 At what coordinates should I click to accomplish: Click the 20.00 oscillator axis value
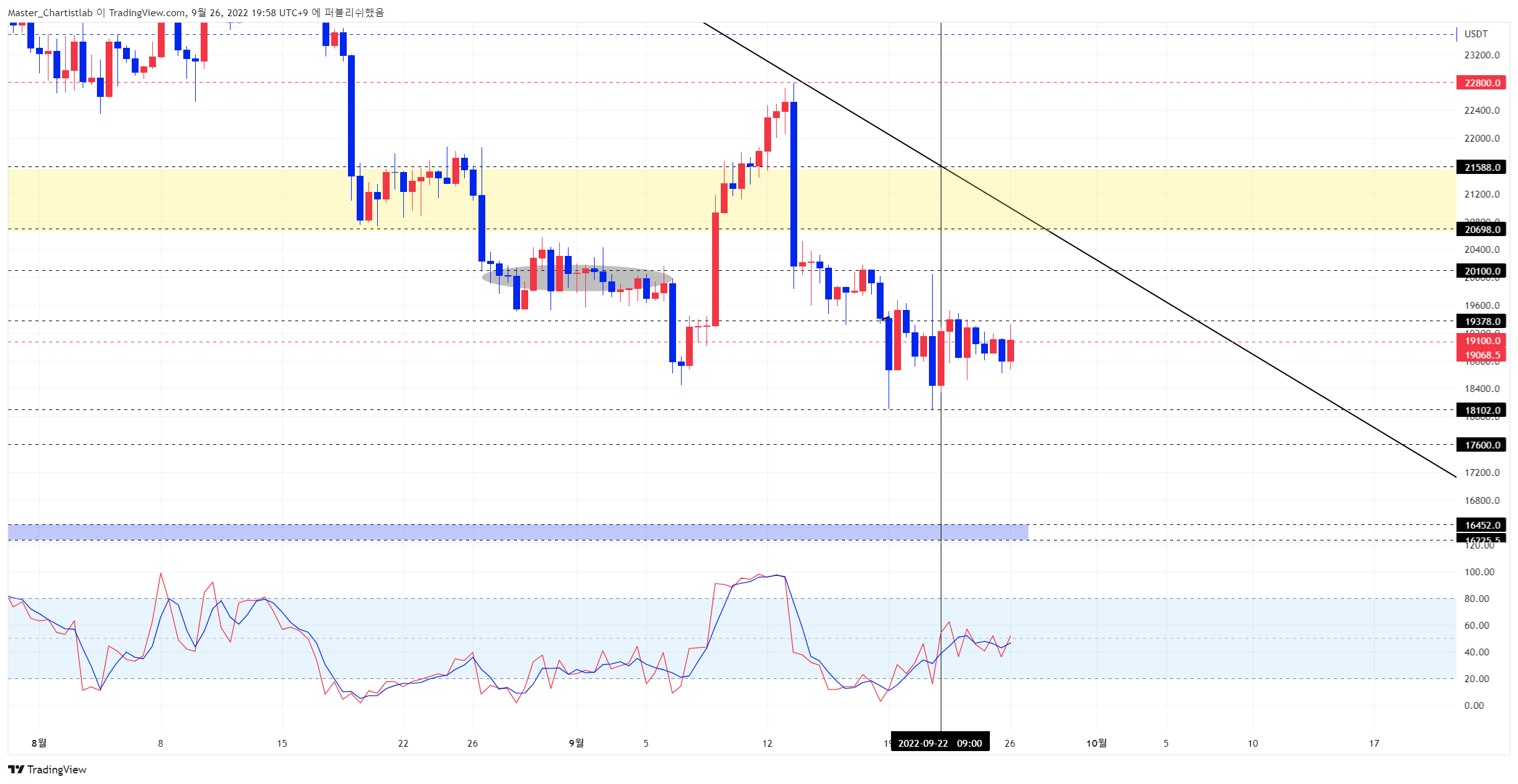[x=1476, y=679]
